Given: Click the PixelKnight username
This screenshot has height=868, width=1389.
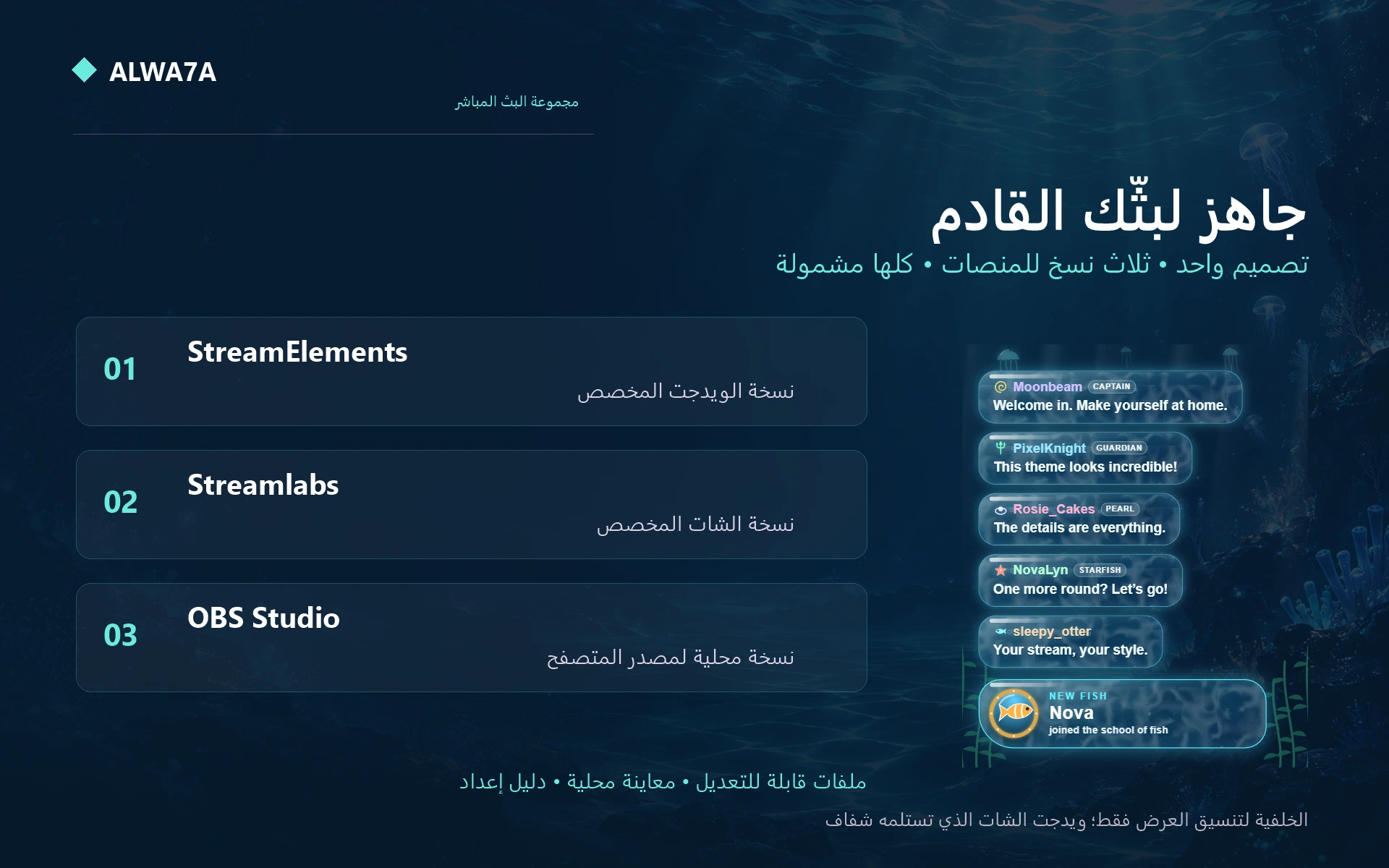Looking at the screenshot, I should point(1049,448).
